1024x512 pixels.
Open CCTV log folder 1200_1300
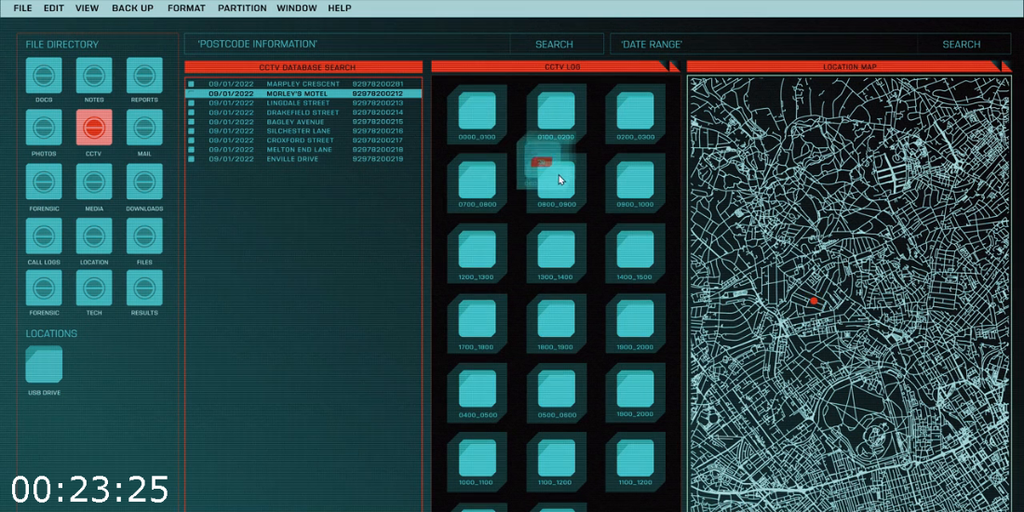(x=477, y=250)
